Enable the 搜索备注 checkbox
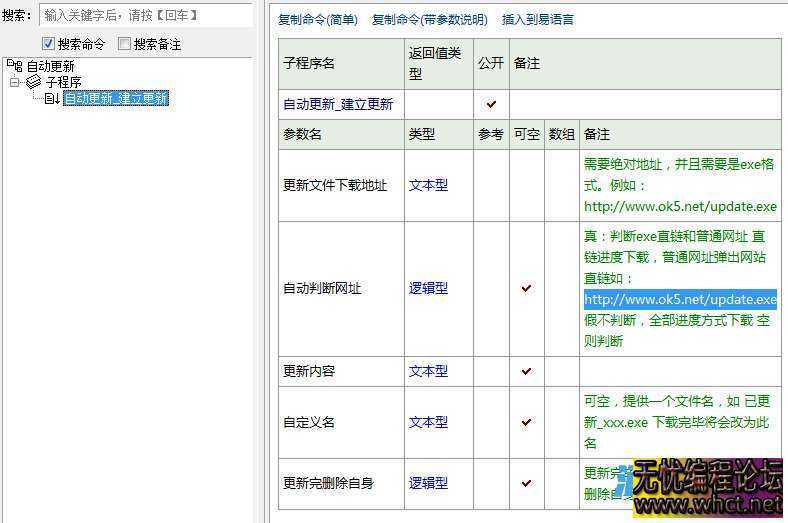788x523 pixels. click(x=124, y=44)
